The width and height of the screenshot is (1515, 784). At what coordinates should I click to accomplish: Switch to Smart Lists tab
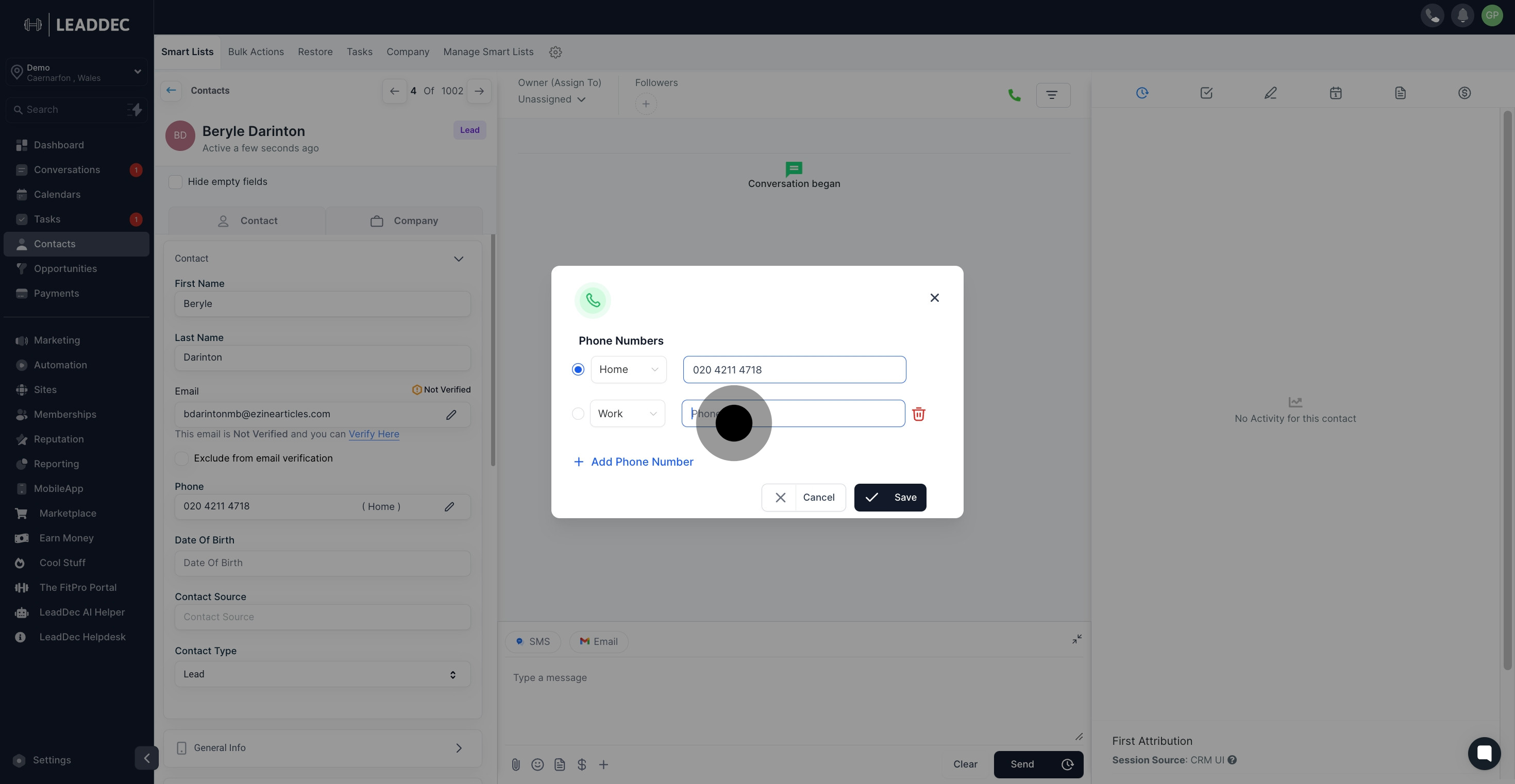click(x=187, y=52)
